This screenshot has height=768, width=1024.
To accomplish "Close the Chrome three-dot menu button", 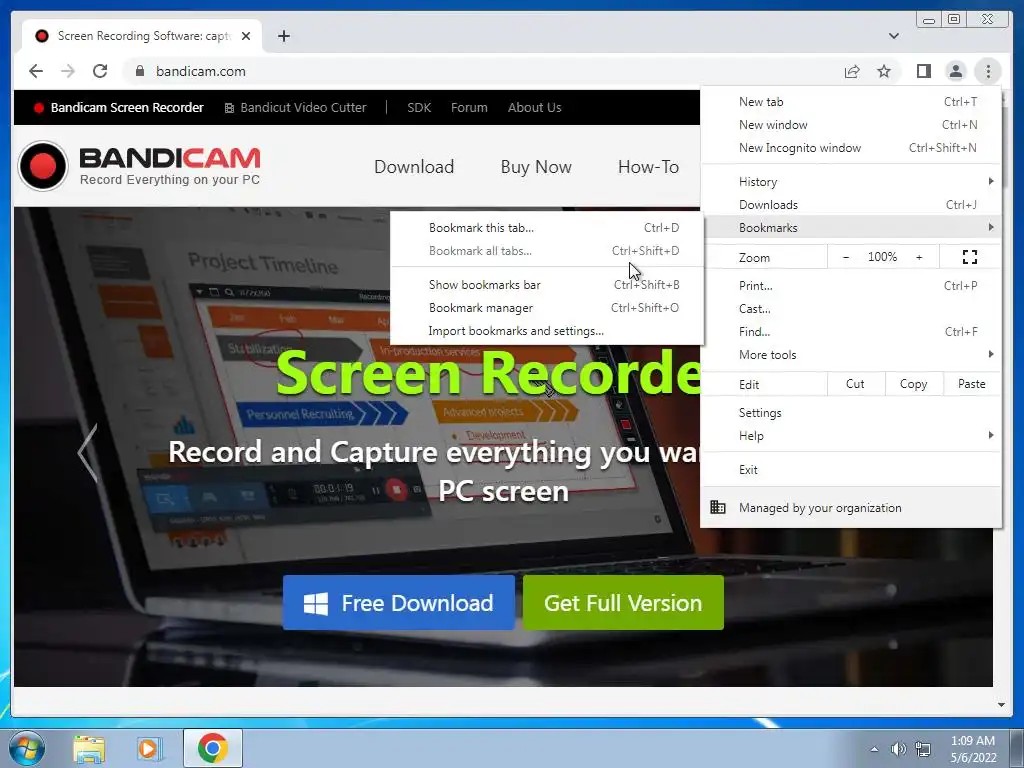I will (988, 71).
